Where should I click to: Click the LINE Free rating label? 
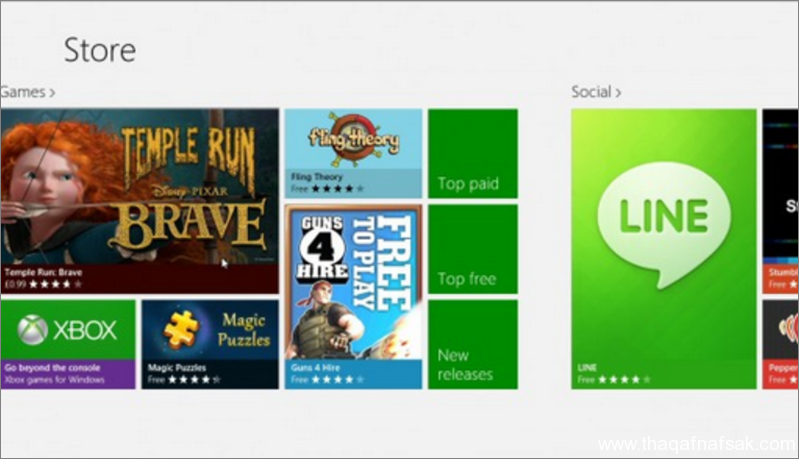(614, 380)
